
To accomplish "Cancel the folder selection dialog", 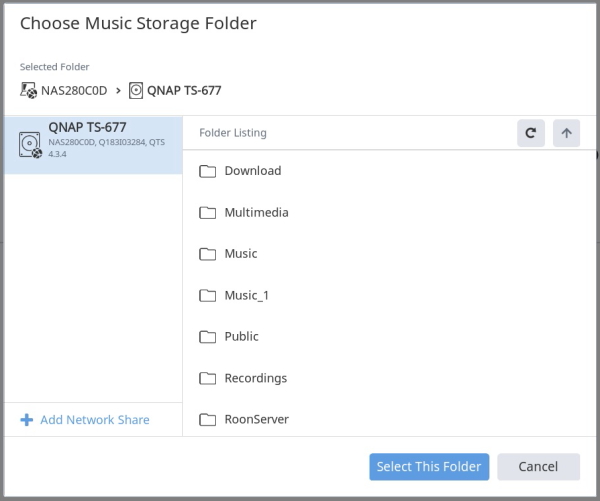I will 538,467.
